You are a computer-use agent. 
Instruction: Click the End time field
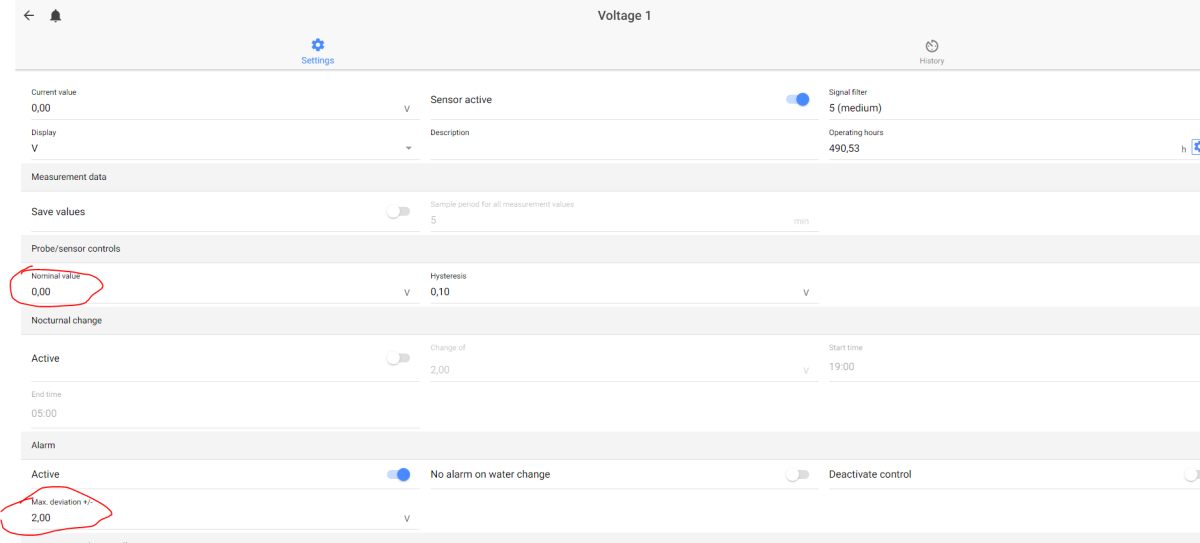(x=225, y=408)
